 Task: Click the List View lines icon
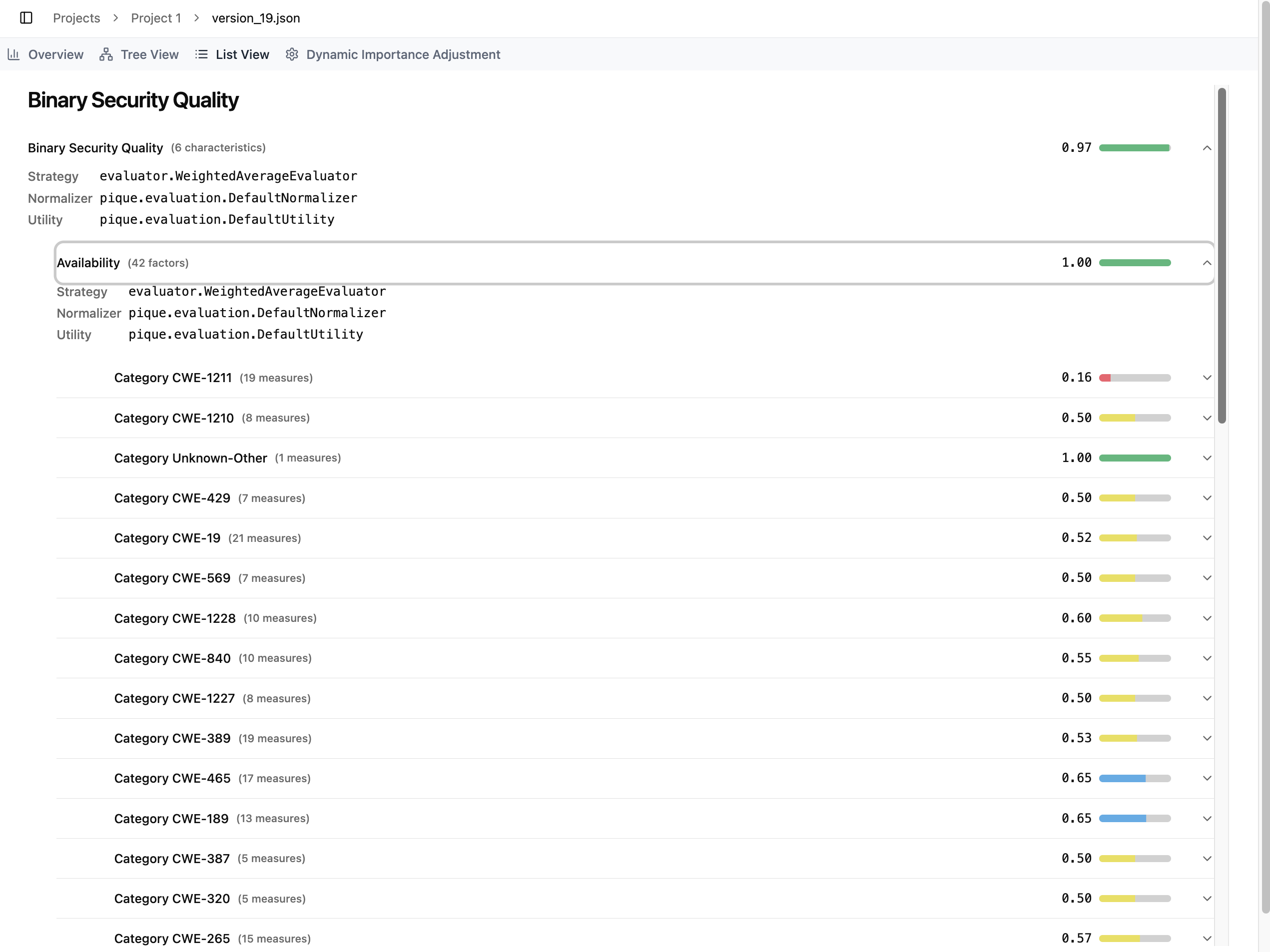coord(201,54)
